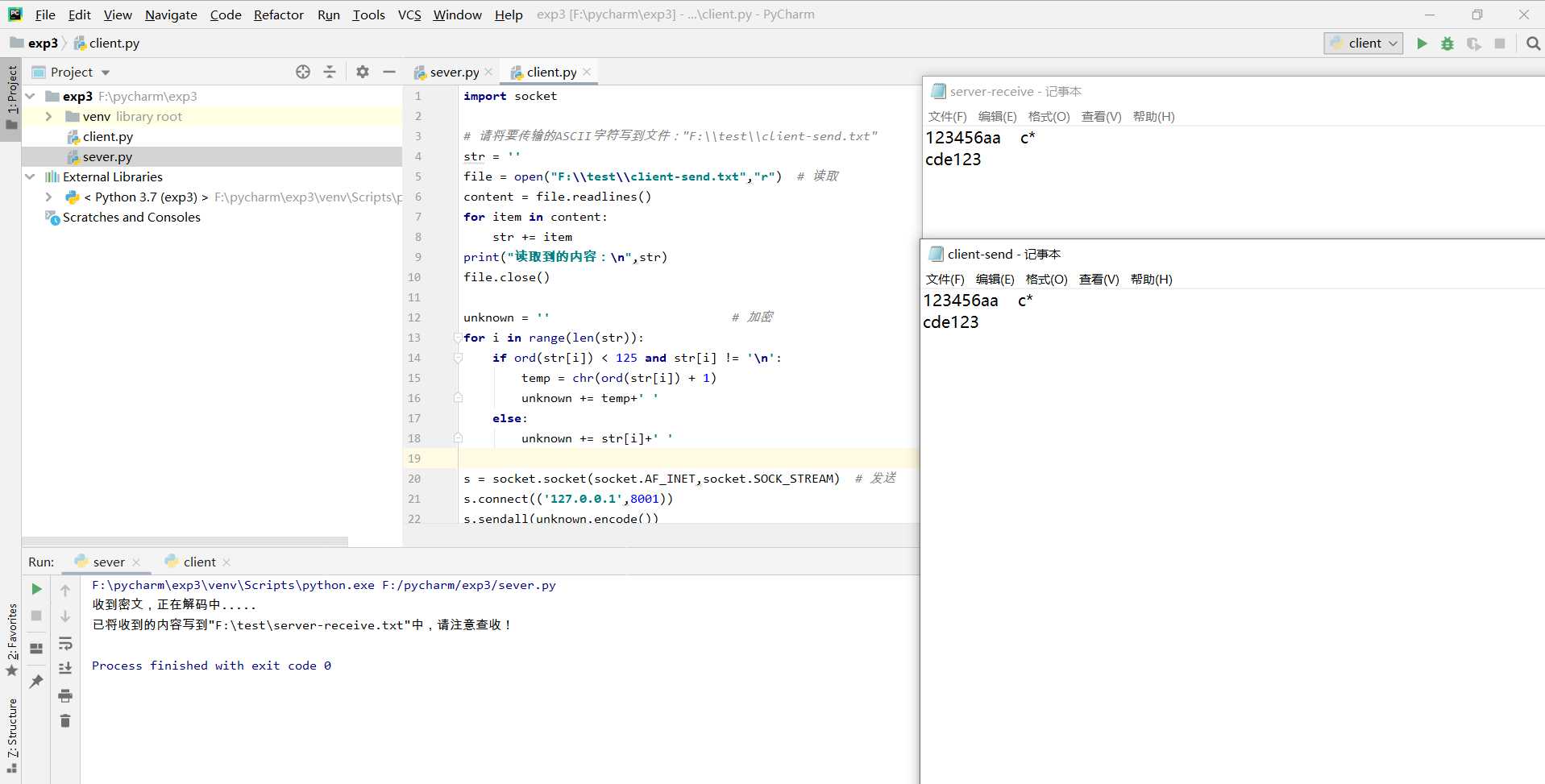Click the up stack trace arrow

click(x=65, y=590)
